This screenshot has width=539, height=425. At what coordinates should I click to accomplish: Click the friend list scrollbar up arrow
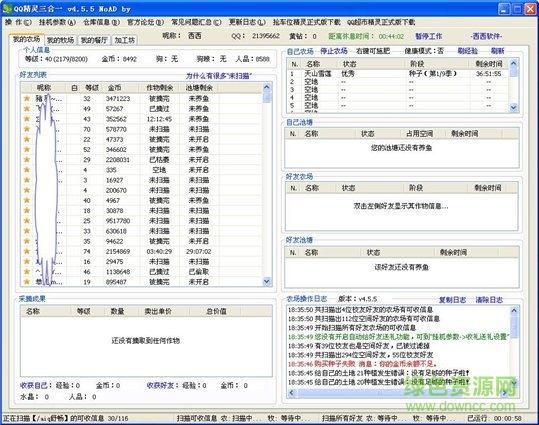[x=267, y=87]
